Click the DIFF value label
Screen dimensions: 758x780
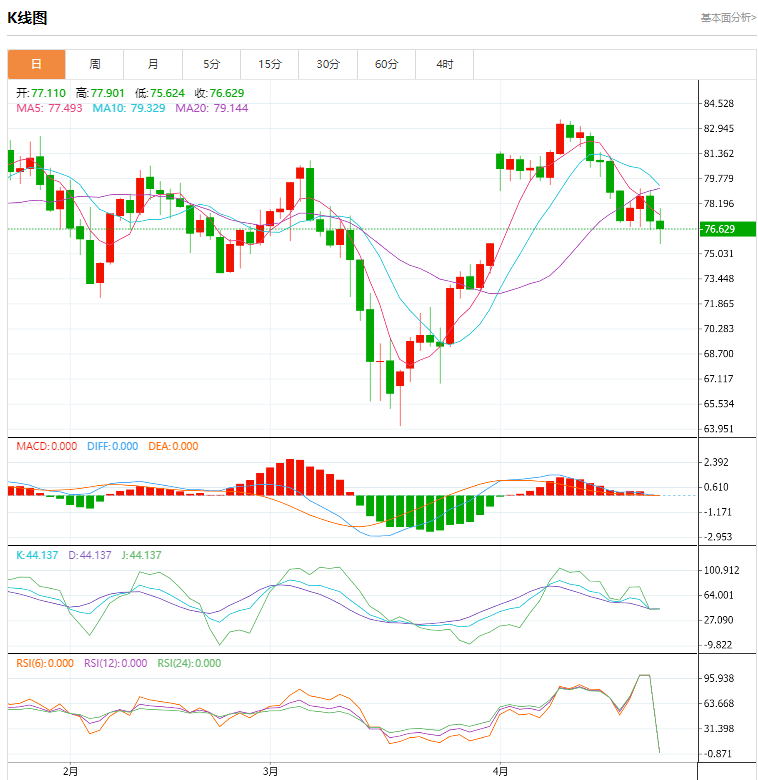(x=110, y=447)
